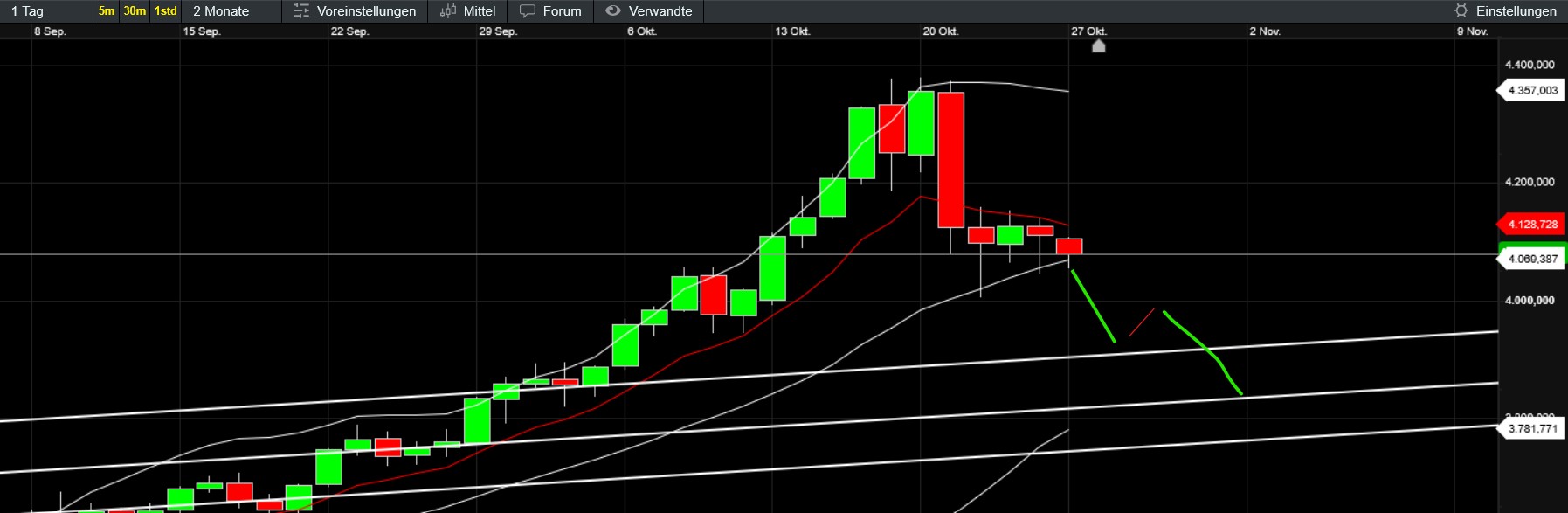Click the last red candle at 27 Okt.
Viewport: 1568px width, 513px height.
point(1069,246)
